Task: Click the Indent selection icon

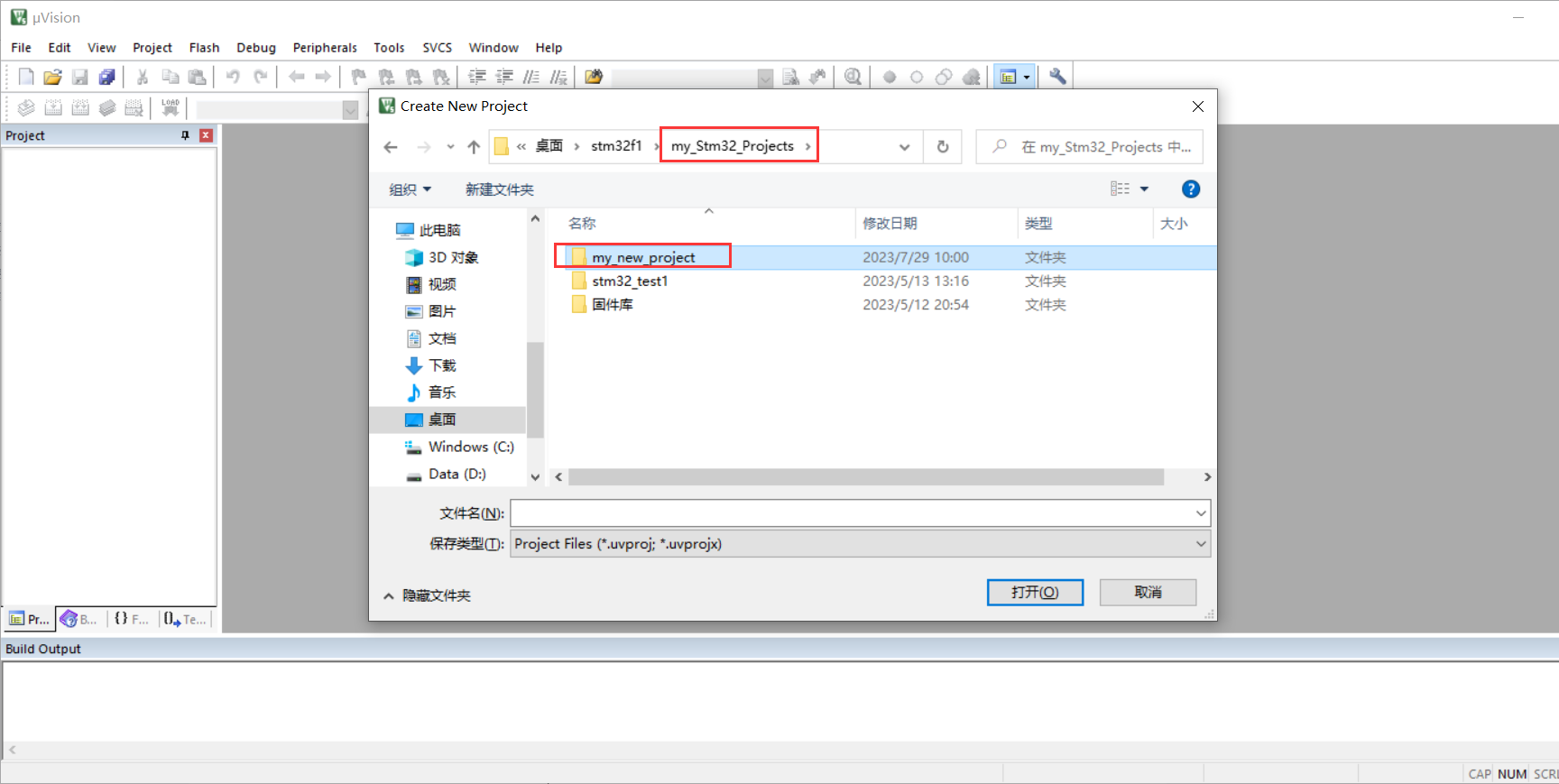Action: coord(477,77)
